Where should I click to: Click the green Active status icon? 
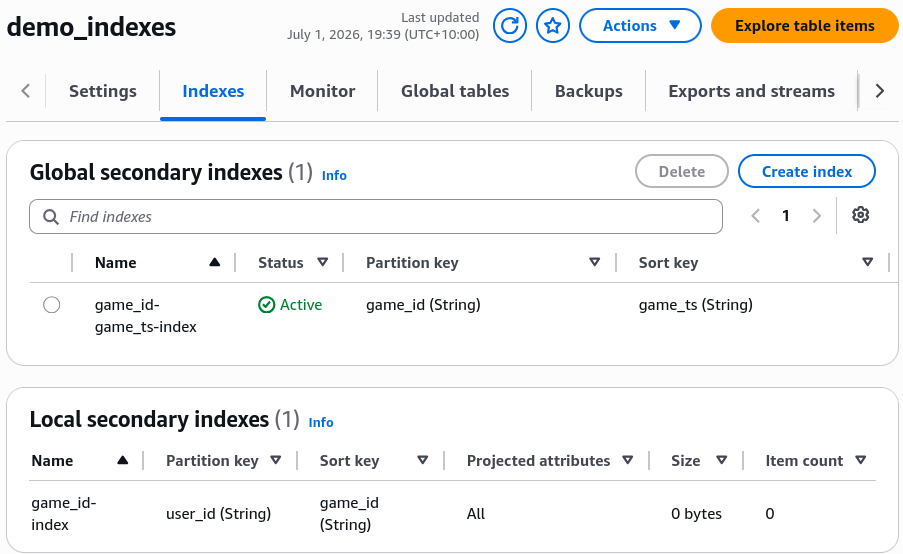(267, 305)
